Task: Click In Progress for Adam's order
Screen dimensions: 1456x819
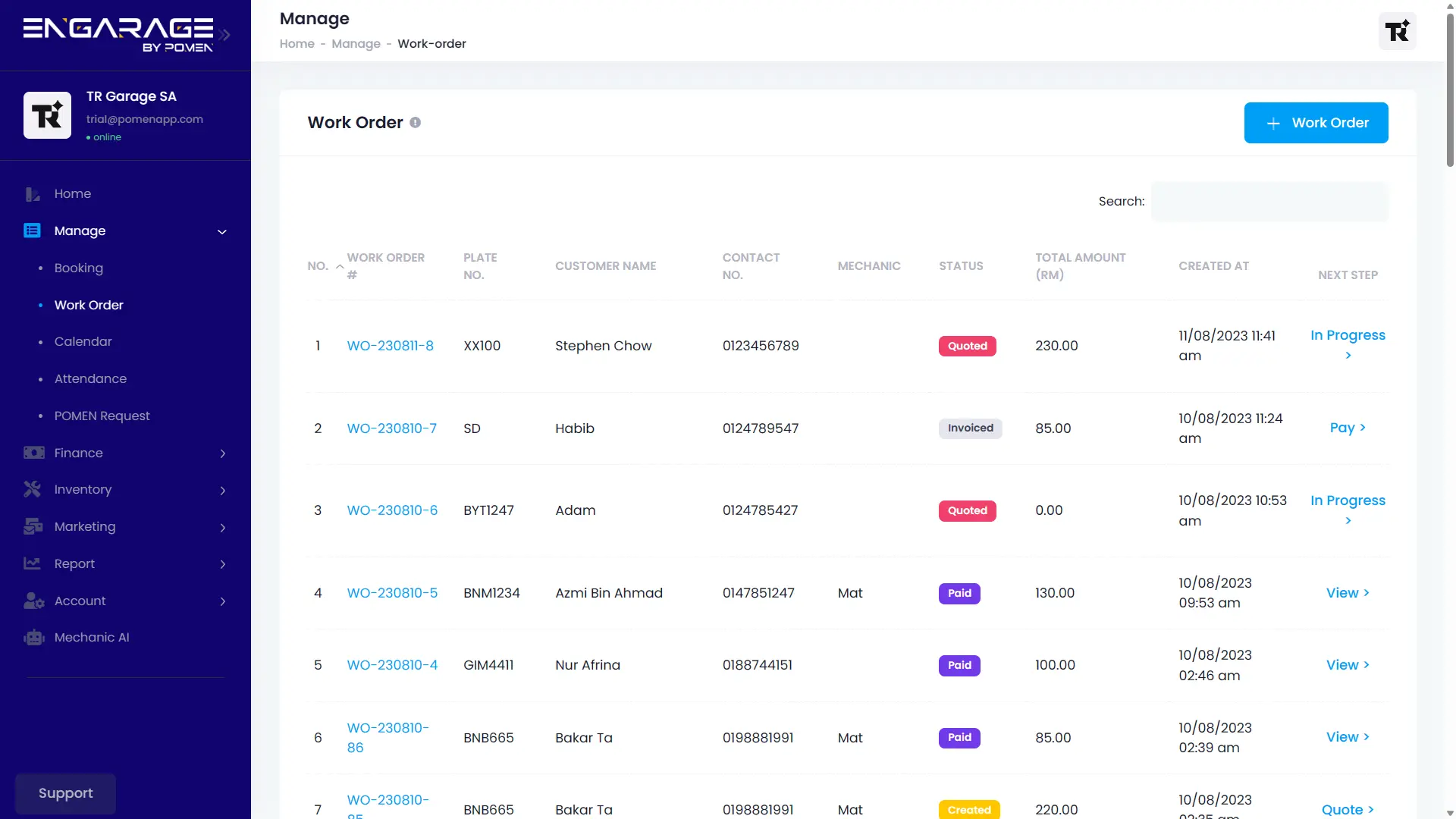Action: 1348,510
